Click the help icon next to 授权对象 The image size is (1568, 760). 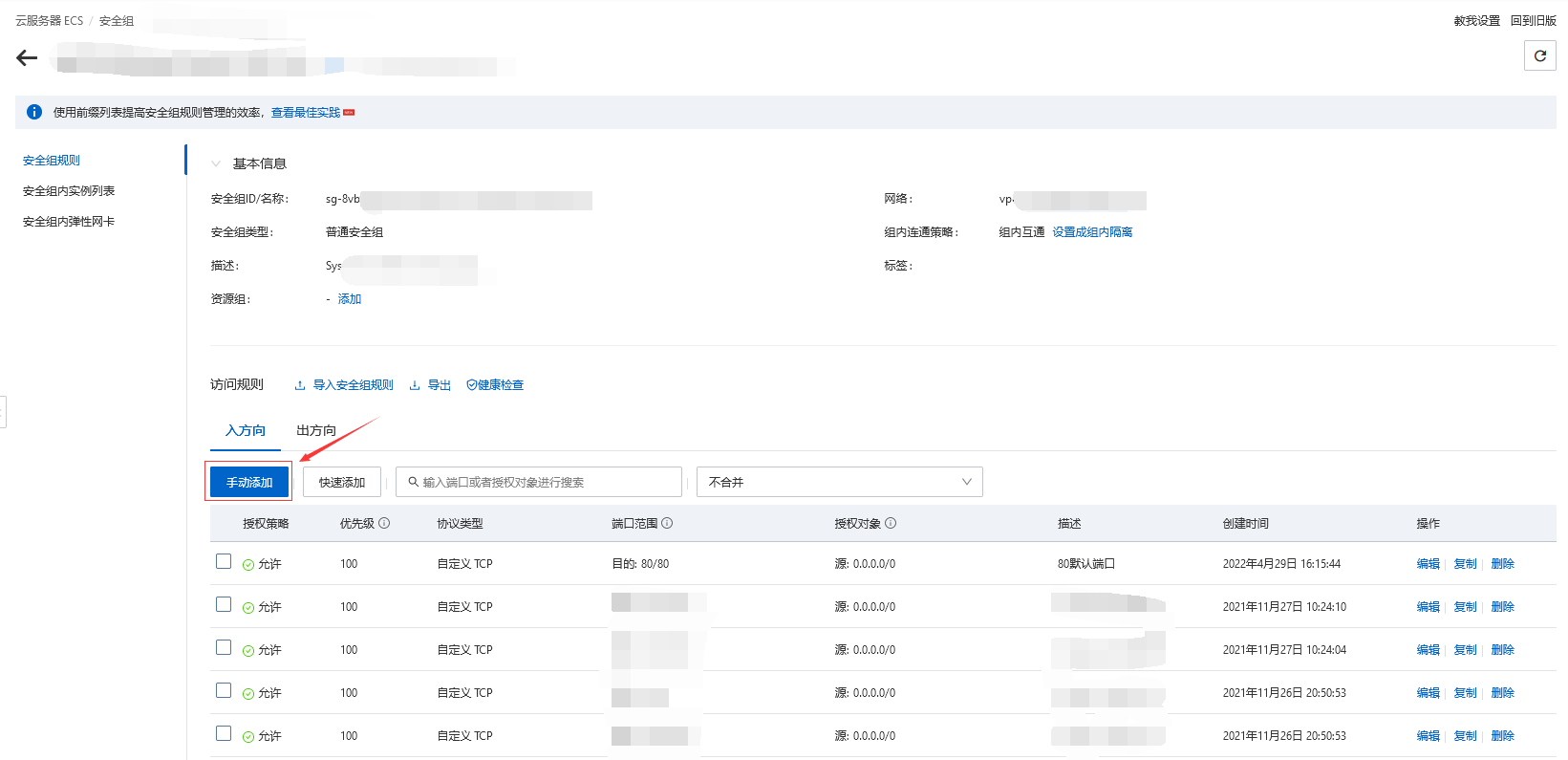point(891,523)
